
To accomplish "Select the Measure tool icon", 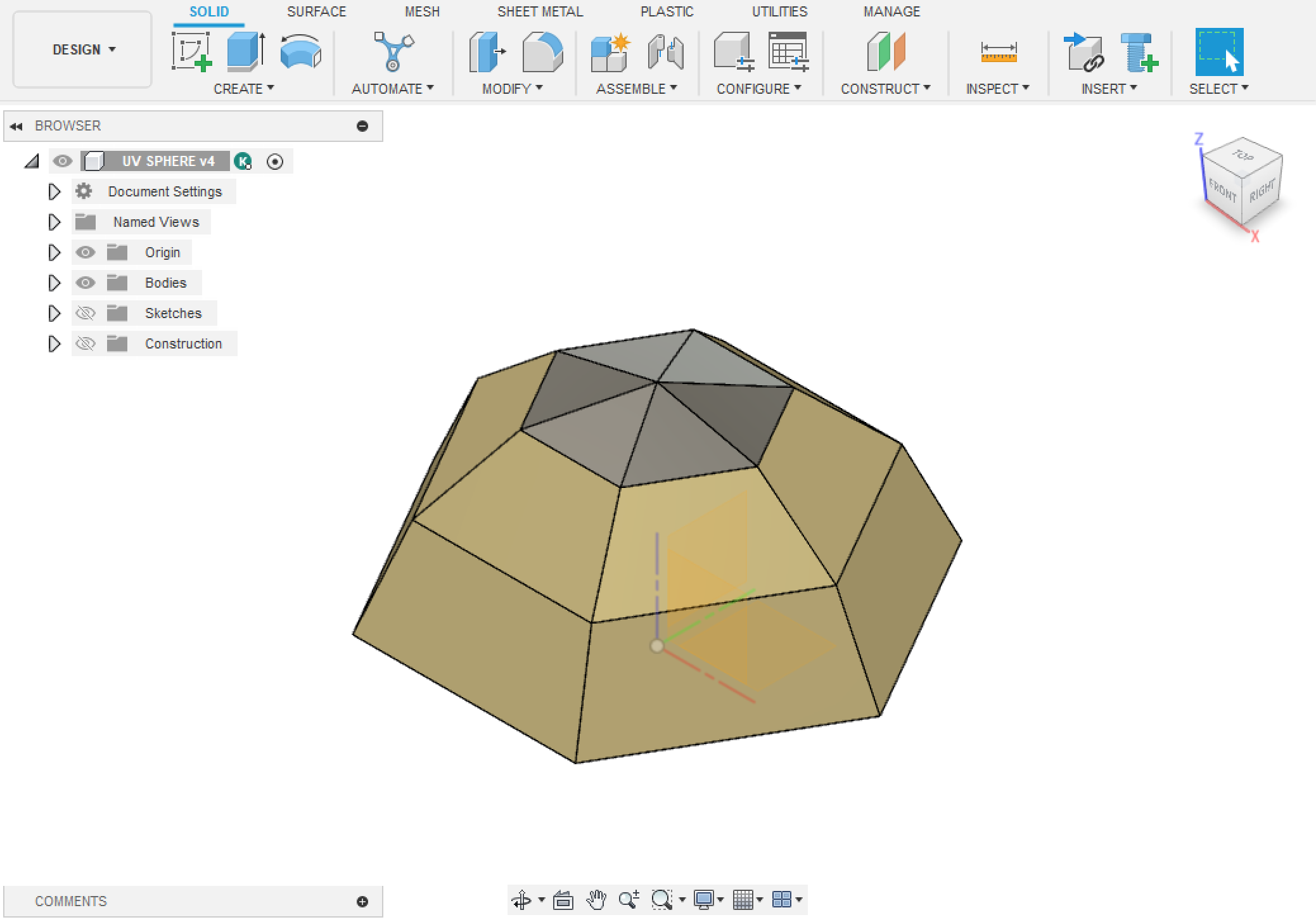I will tap(999, 52).
